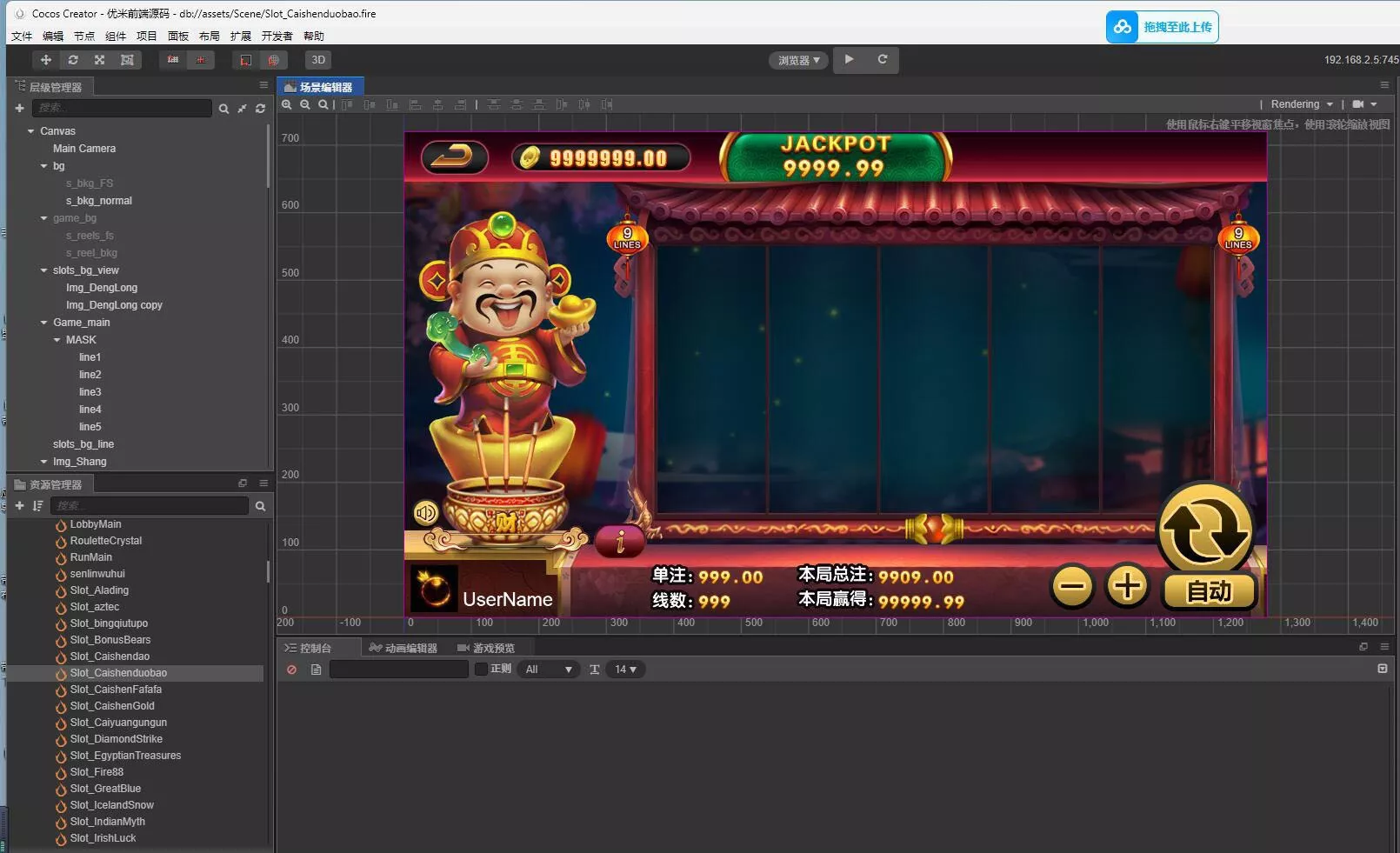Click assets search magnifier icon
This screenshot has height=853, width=1400.
[260, 506]
